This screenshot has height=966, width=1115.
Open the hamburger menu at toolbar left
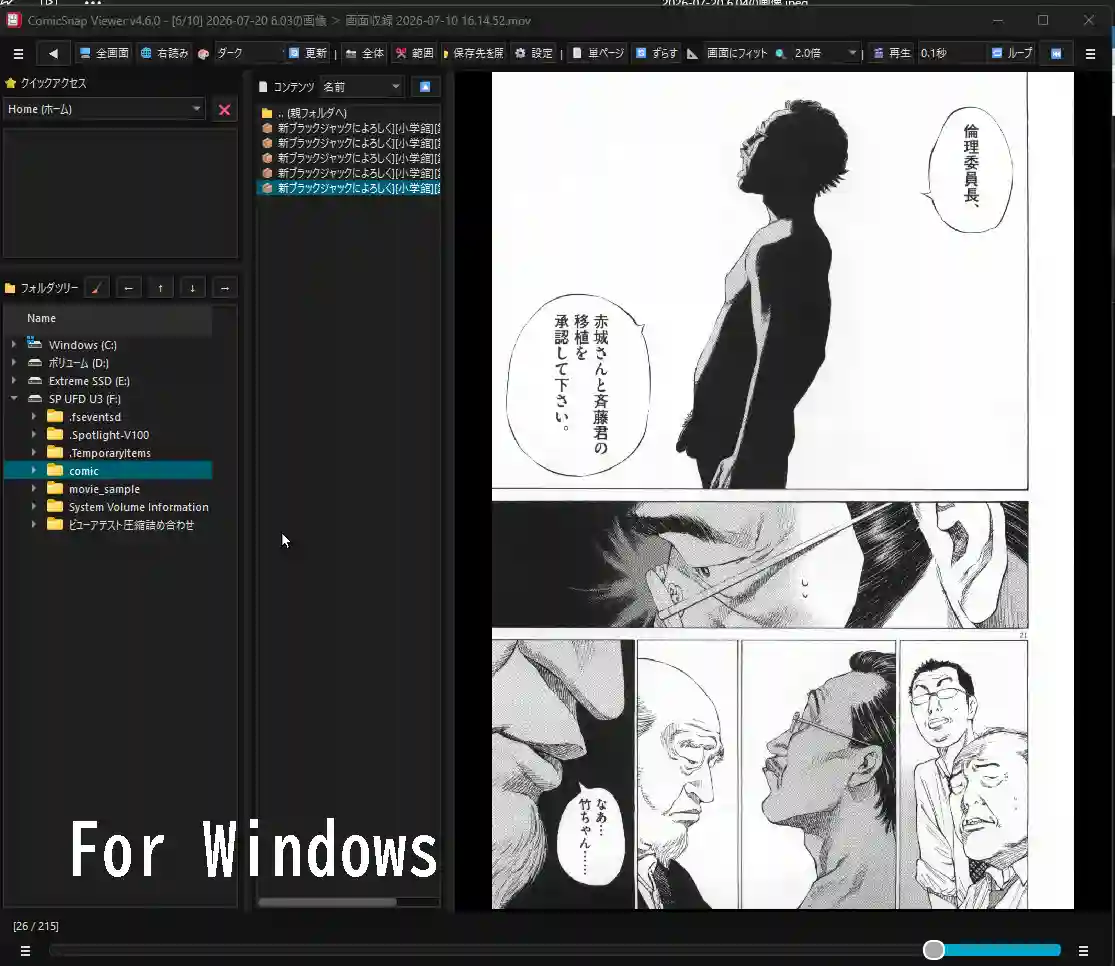pos(18,53)
